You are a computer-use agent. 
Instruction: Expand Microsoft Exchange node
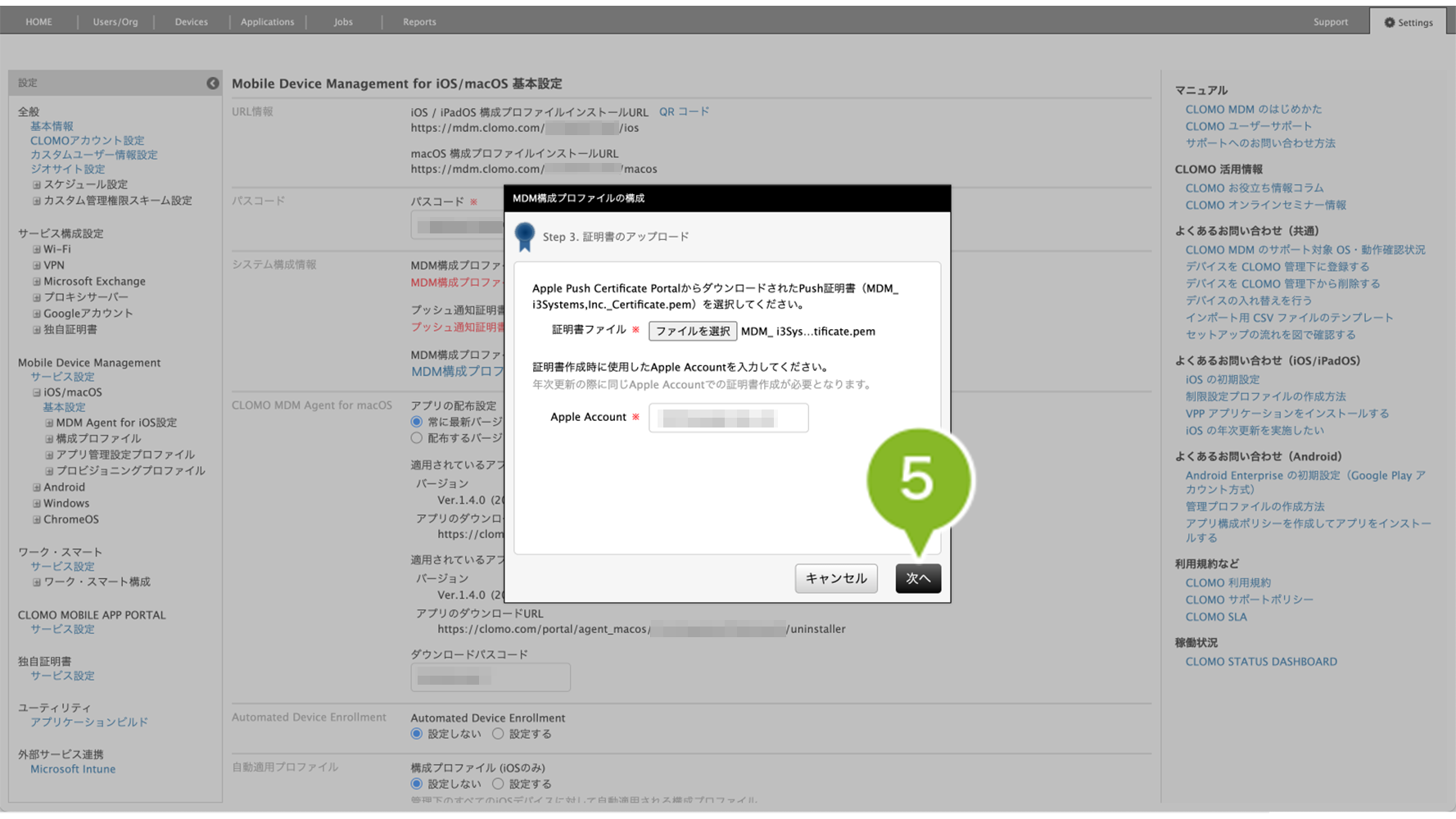tap(36, 282)
